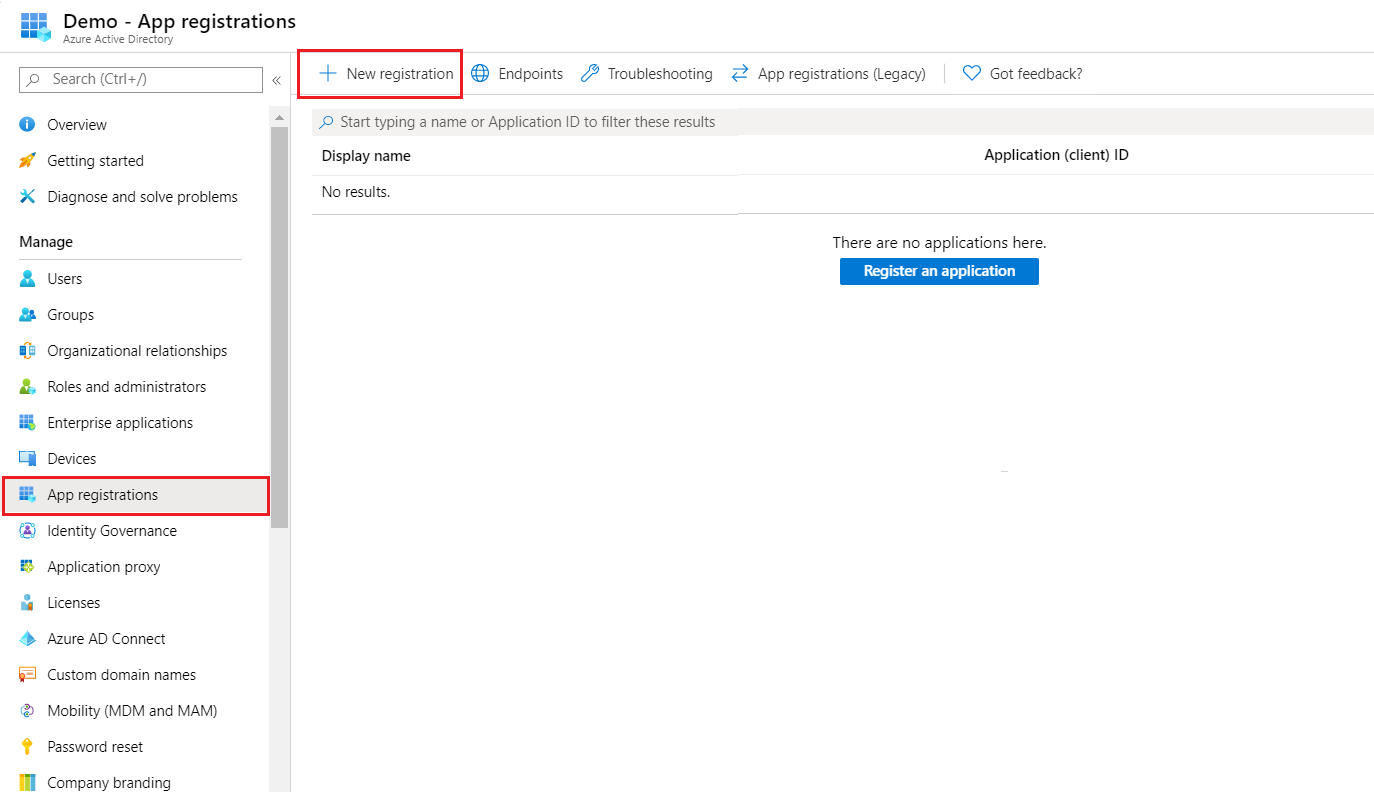The height and width of the screenshot is (792, 1374).
Task: Click the 'There are no applications here.' message
Action: click(x=939, y=243)
